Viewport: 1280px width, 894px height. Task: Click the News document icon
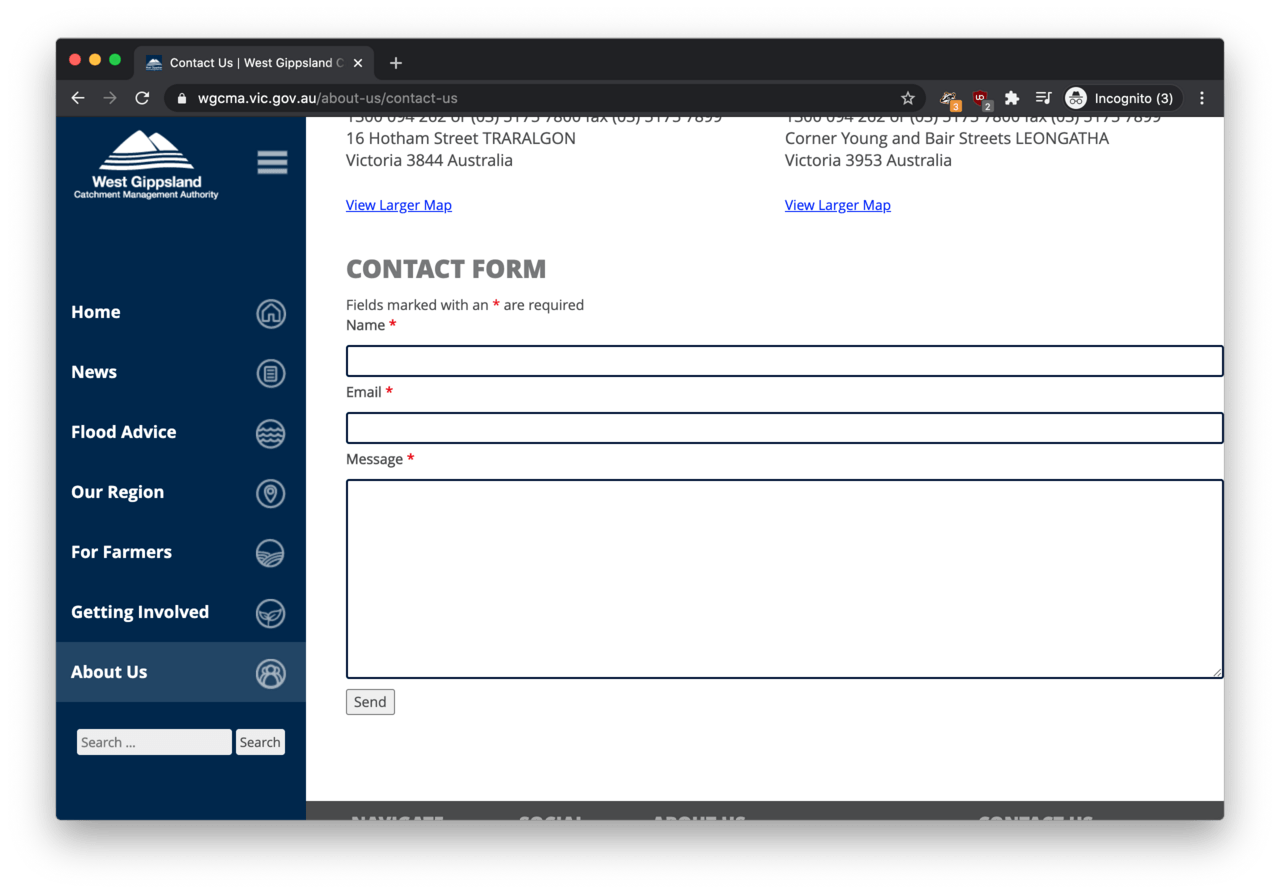[x=270, y=373]
